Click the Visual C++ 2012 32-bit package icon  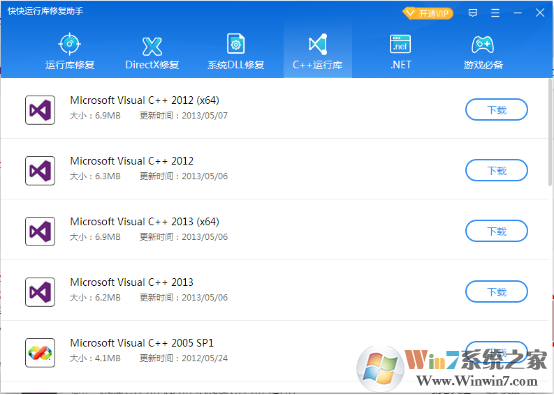[x=40, y=171]
